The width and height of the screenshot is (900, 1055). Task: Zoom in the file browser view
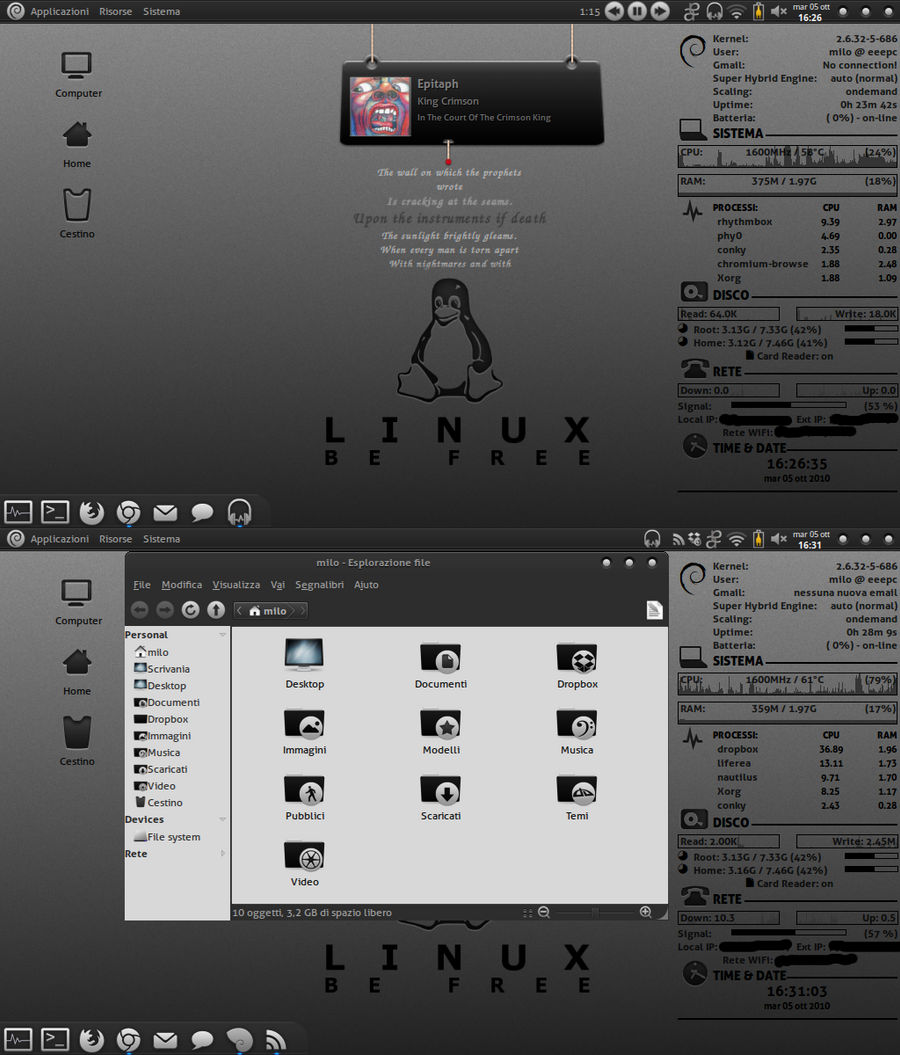(x=646, y=912)
